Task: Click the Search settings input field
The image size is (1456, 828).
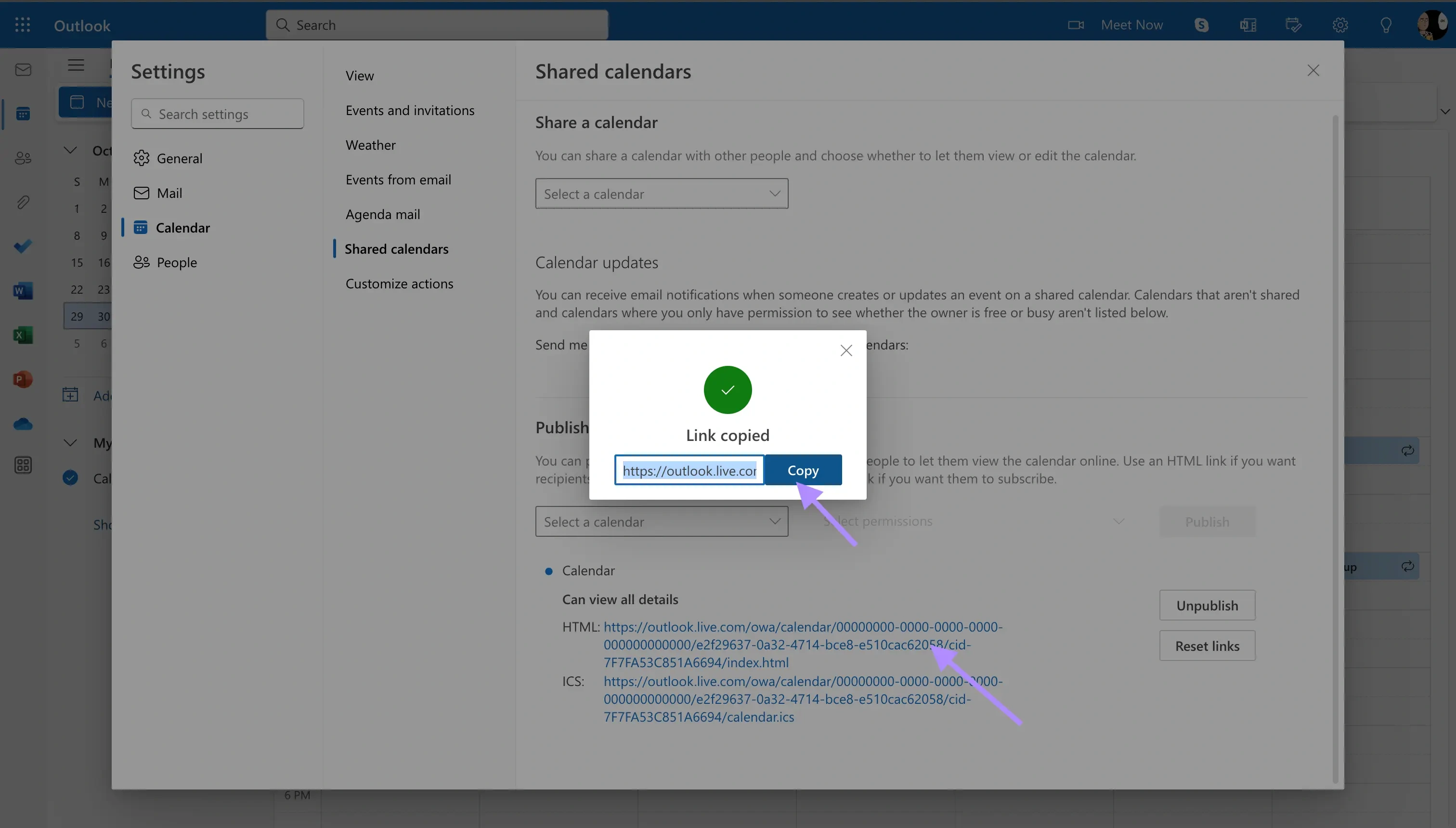Action: (217, 113)
